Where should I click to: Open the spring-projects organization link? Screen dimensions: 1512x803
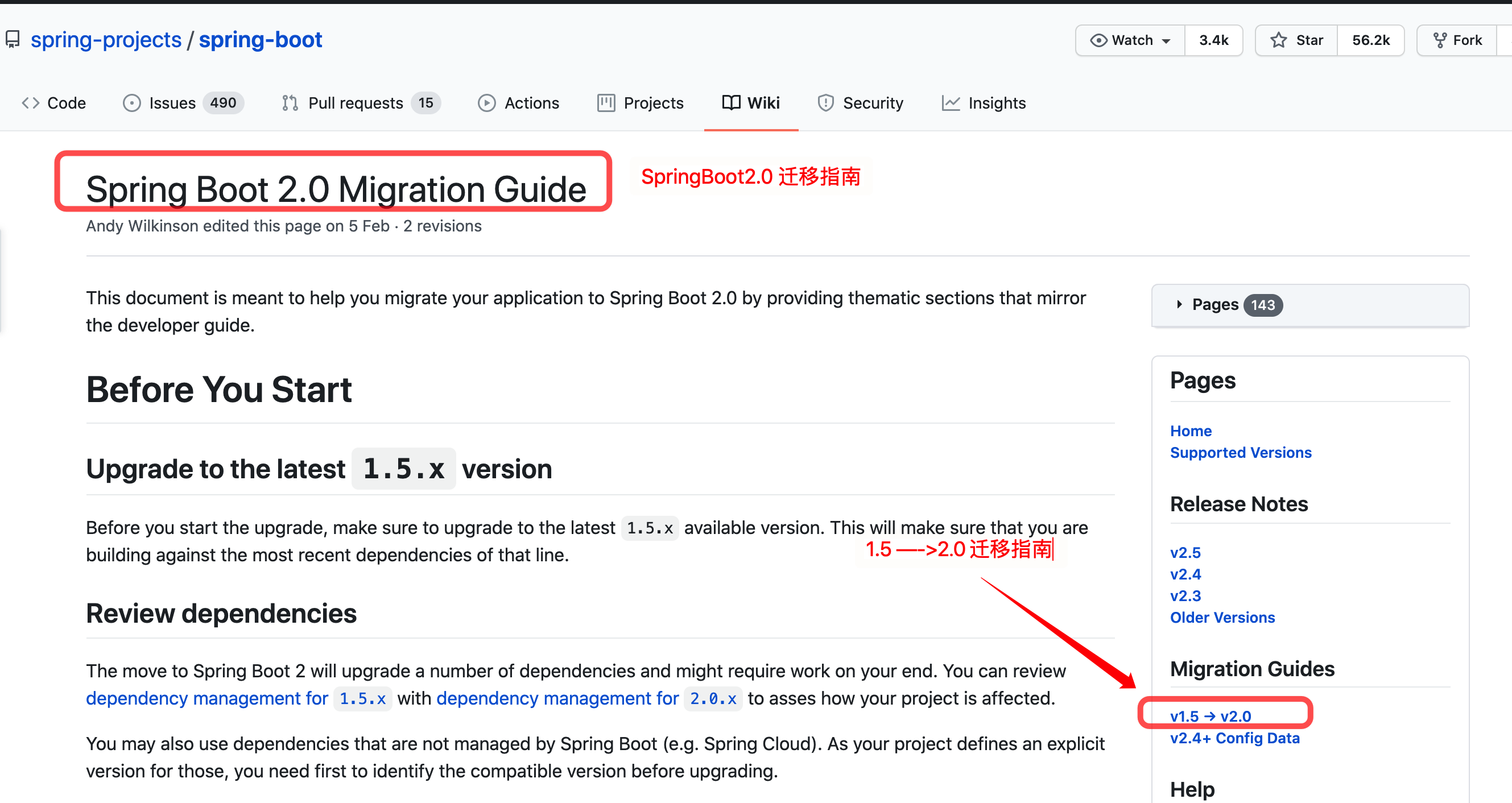point(106,40)
